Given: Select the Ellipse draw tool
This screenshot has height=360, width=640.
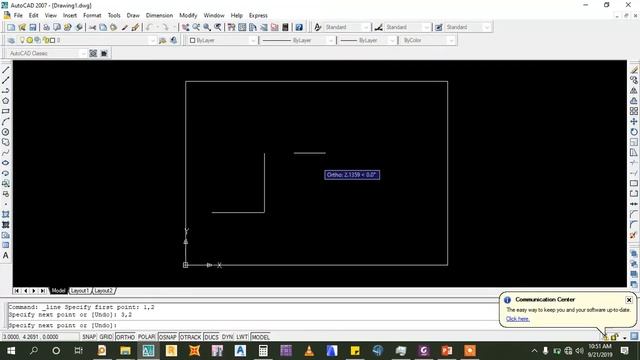Looking at the screenshot, I should [6, 163].
